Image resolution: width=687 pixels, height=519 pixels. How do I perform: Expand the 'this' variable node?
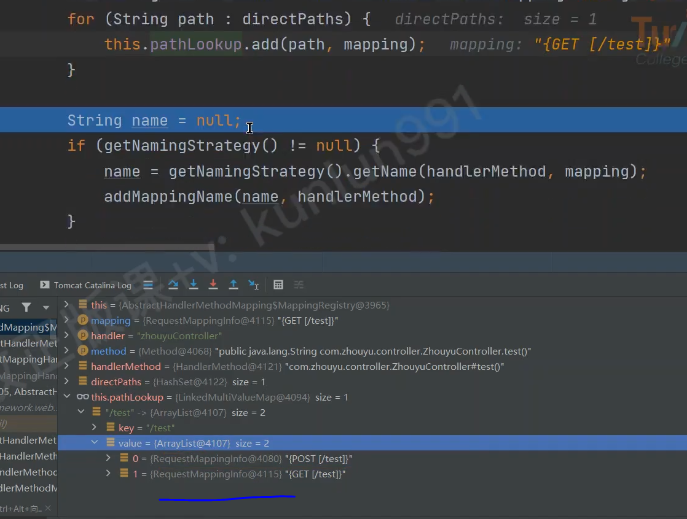pos(67,304)
